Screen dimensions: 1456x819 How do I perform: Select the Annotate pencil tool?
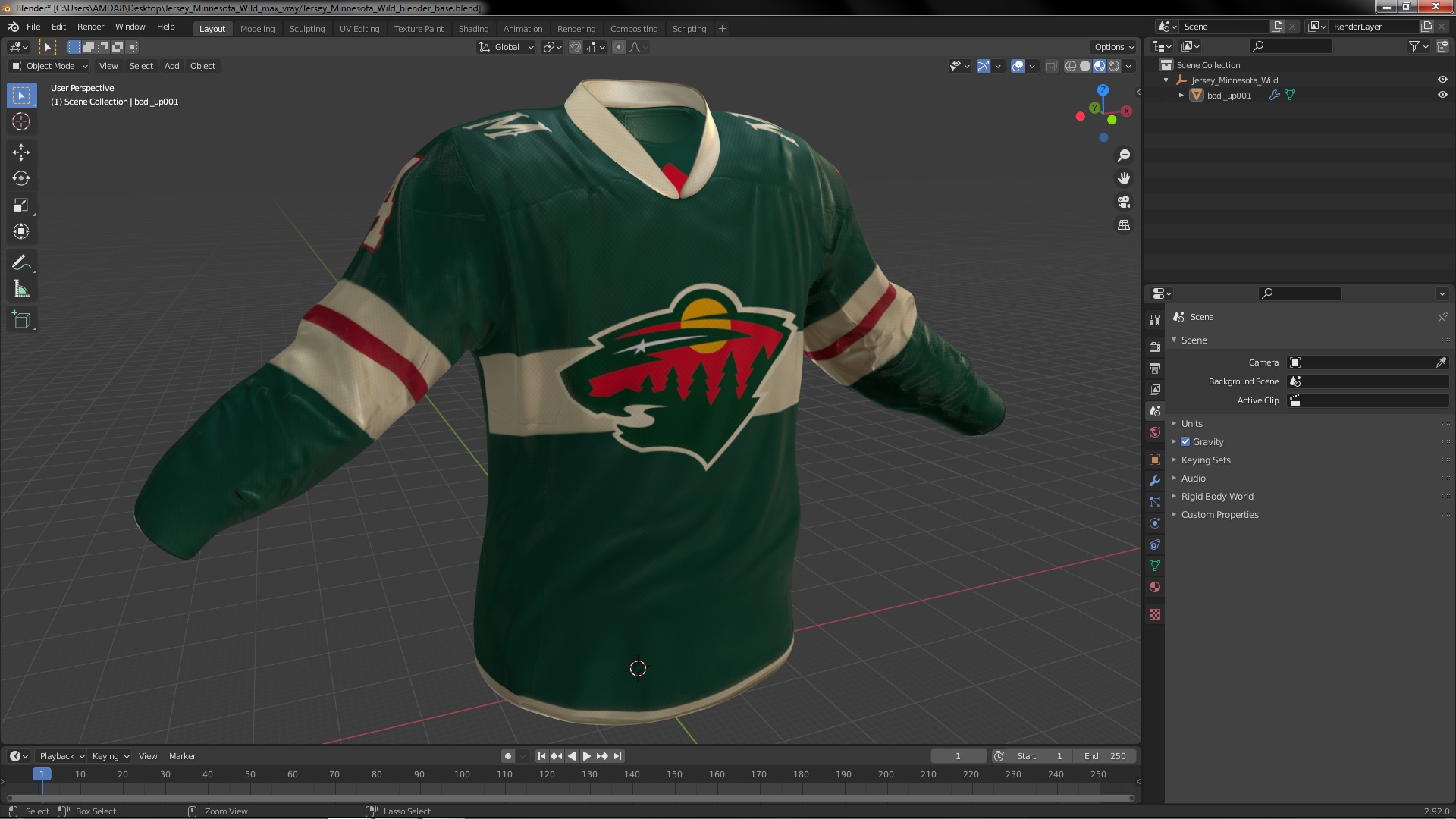click(x=21, y=263)
